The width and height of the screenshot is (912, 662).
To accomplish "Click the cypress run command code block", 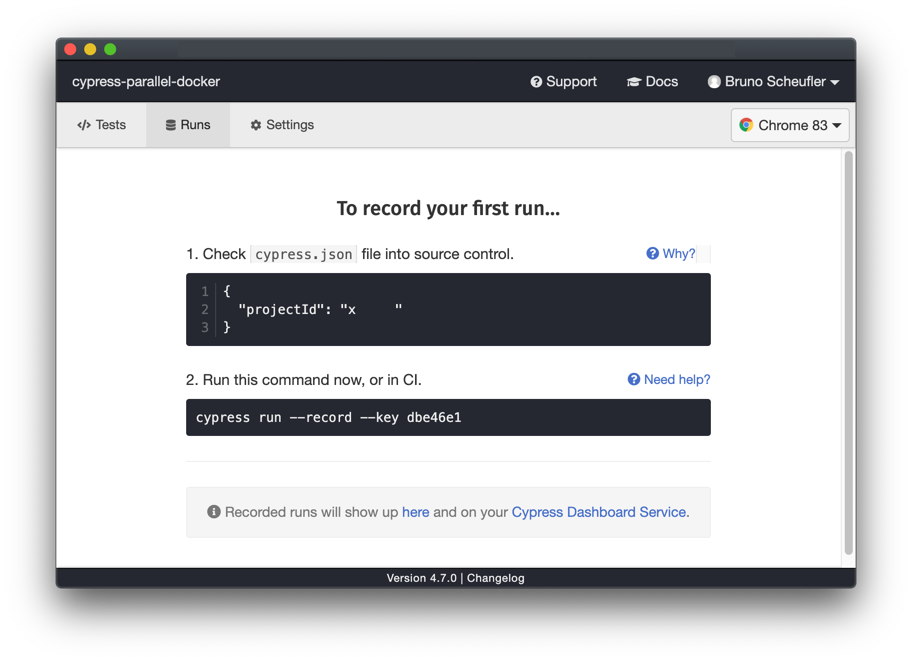I will click(x=448, y=418).
